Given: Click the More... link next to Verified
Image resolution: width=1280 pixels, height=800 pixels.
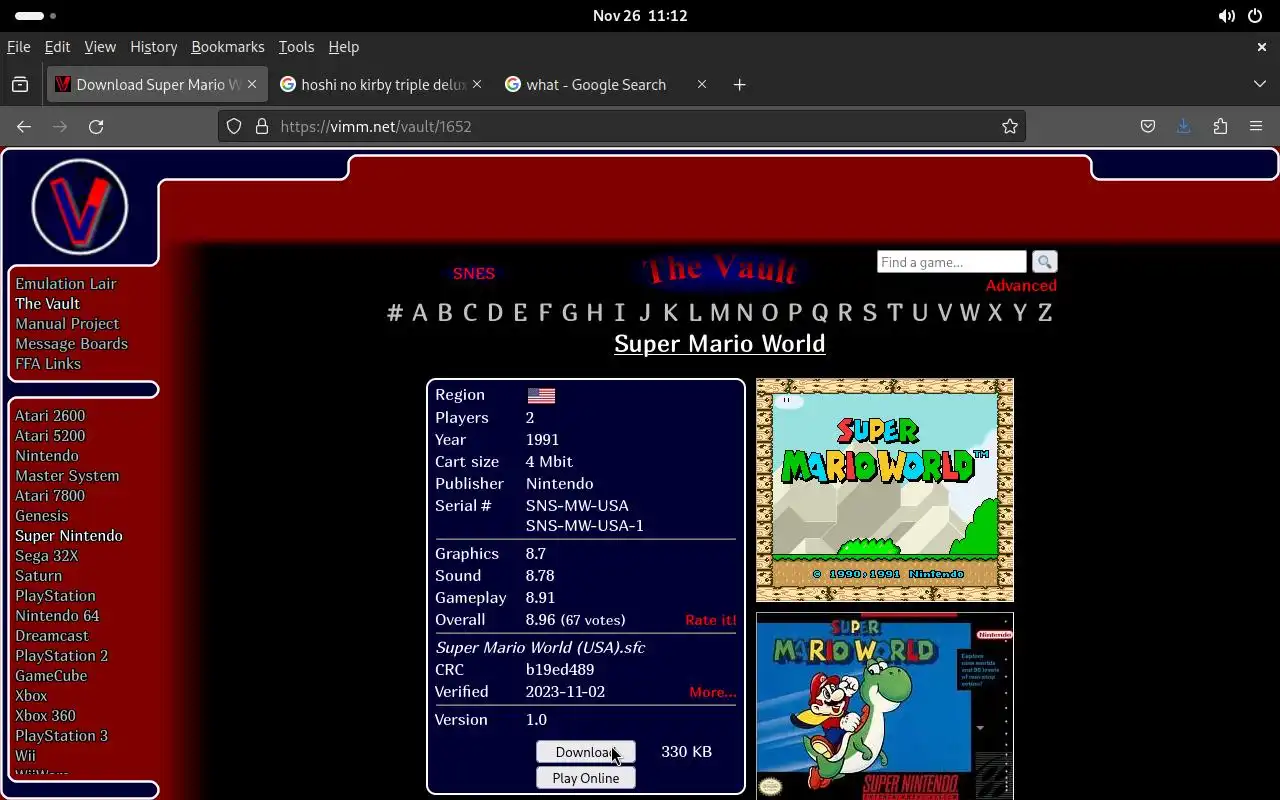Looking at the screenshot, I should coord(713,692).
